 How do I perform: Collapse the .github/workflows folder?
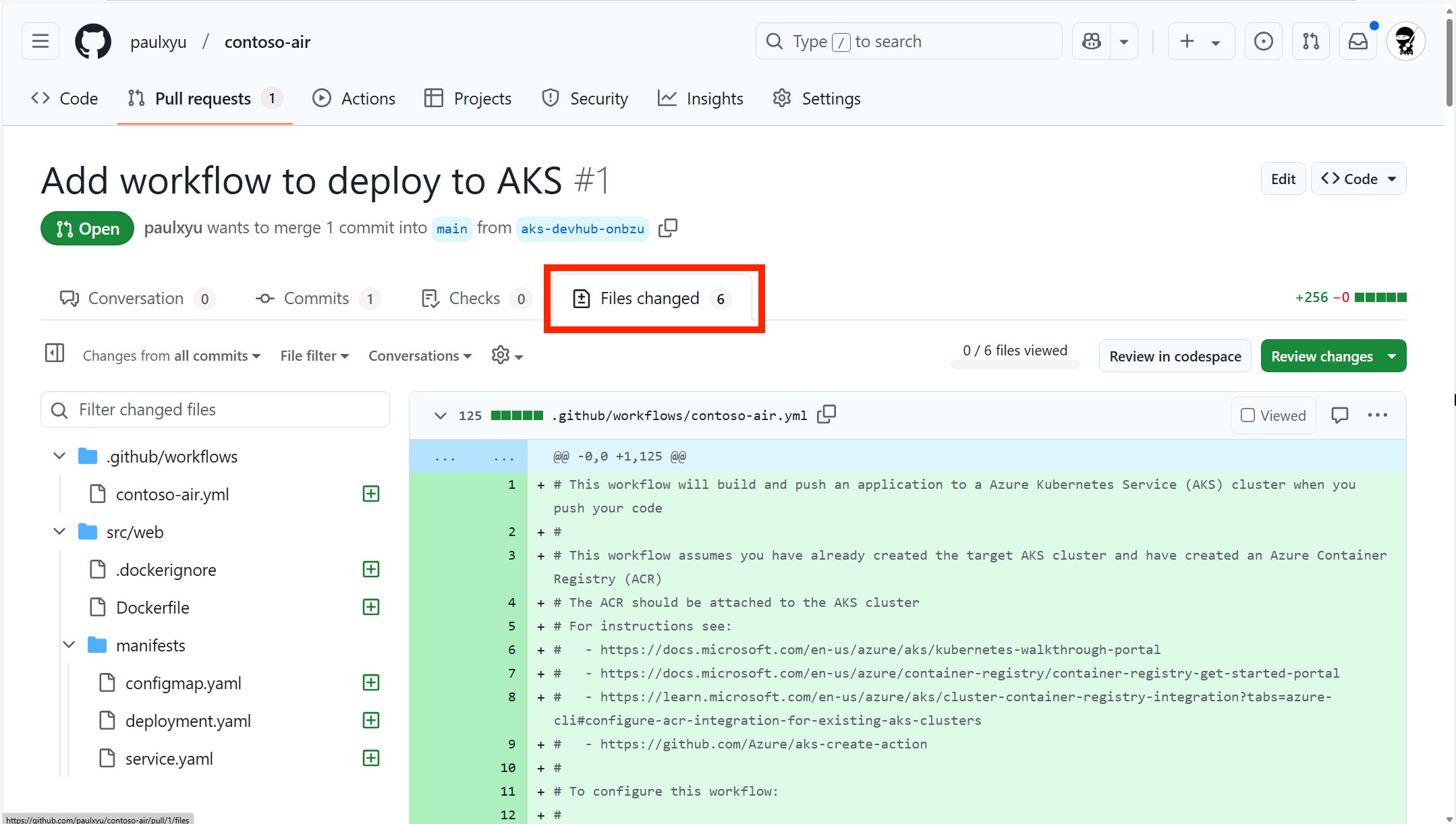[59, 457]
